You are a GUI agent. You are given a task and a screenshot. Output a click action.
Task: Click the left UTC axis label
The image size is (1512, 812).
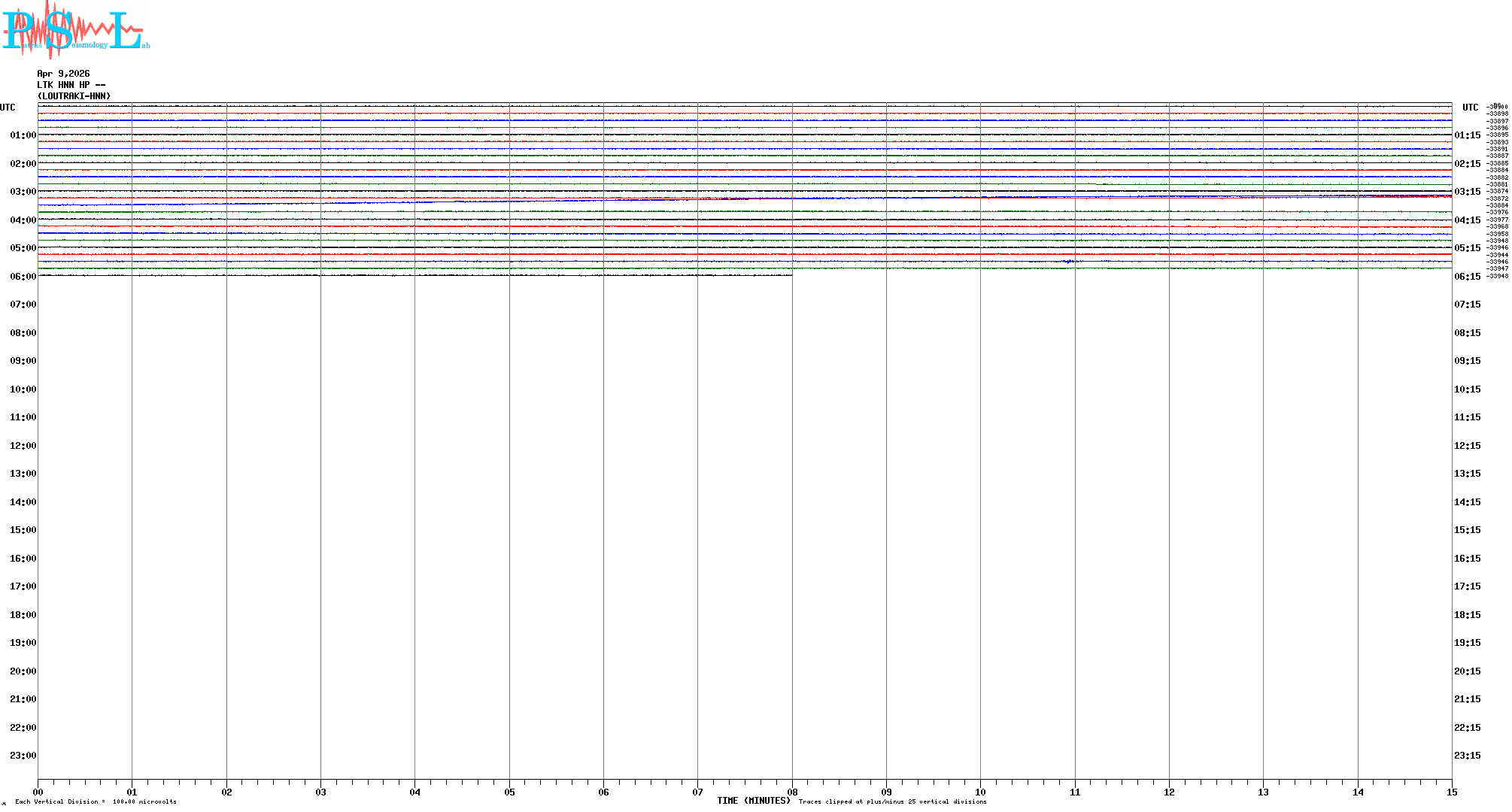coord(8,108)
